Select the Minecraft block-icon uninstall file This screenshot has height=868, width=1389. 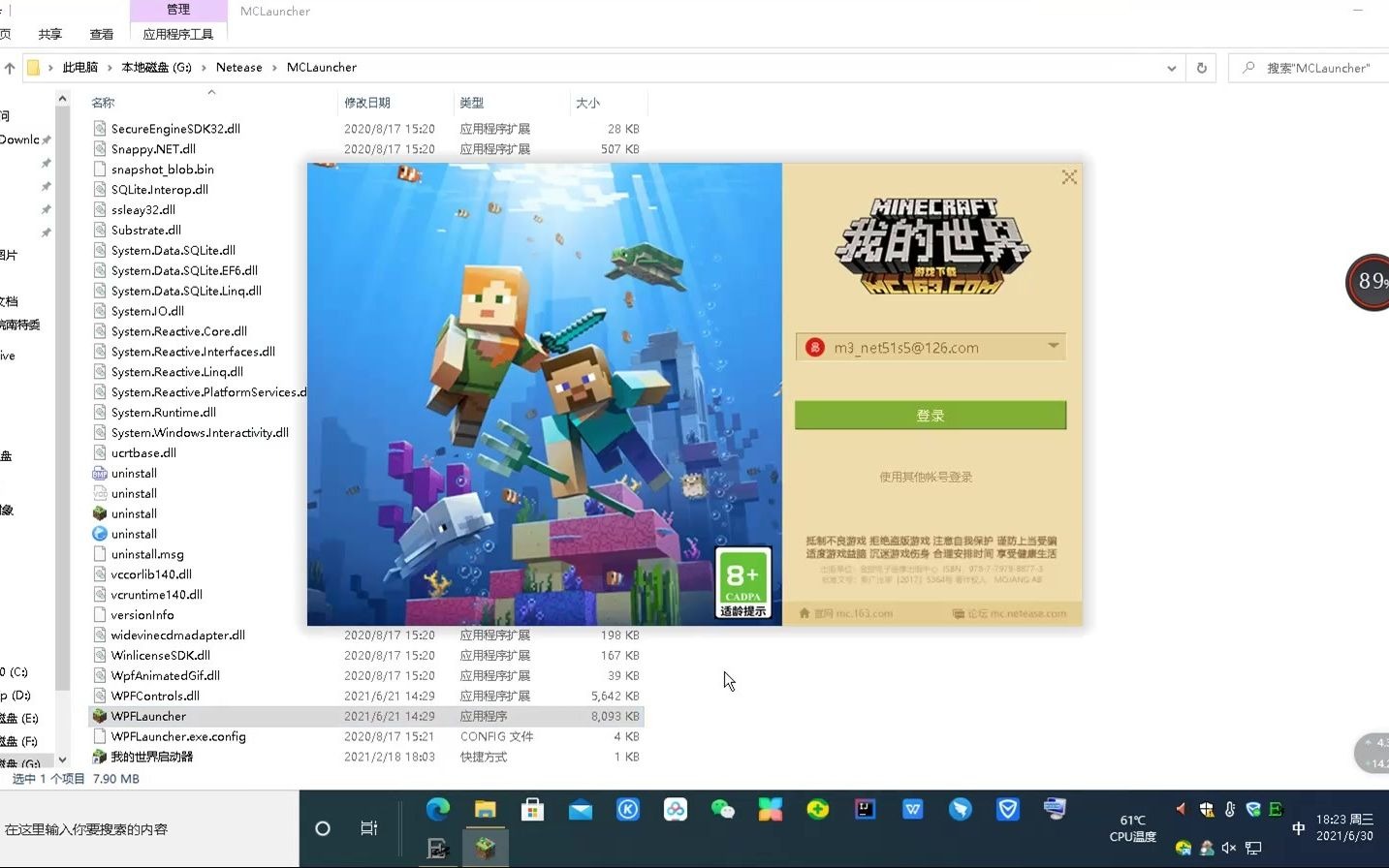click(134, 513)
